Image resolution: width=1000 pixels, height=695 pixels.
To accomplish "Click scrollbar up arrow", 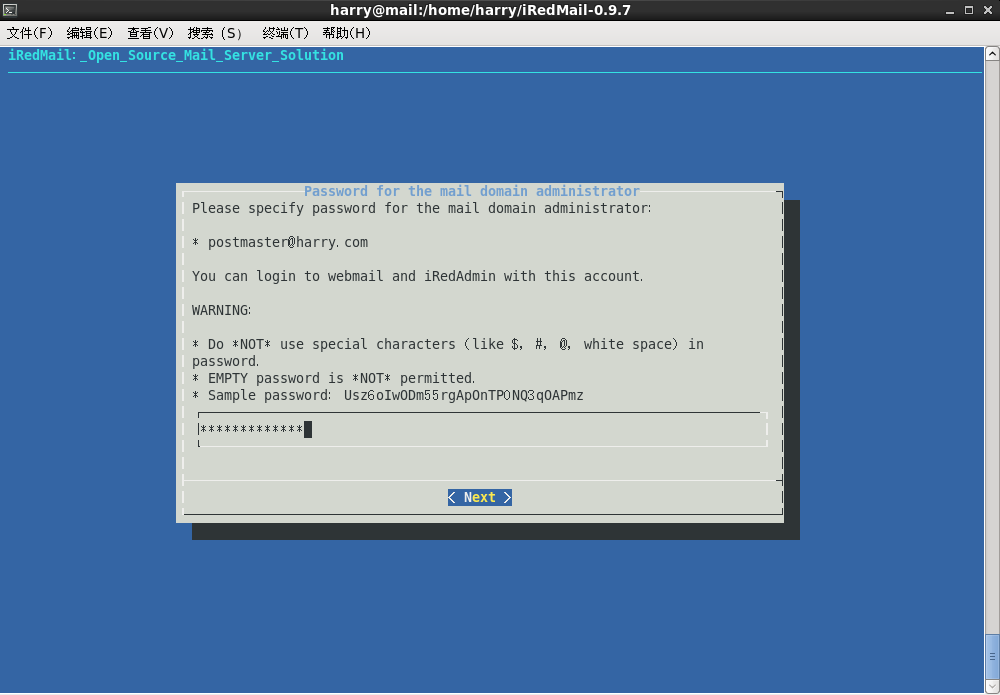I will click(992, 54).
